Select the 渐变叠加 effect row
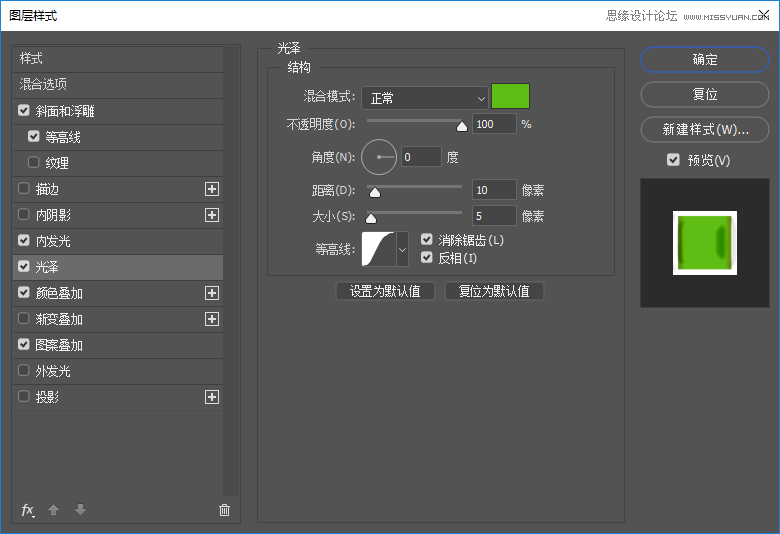 [118, 319]
